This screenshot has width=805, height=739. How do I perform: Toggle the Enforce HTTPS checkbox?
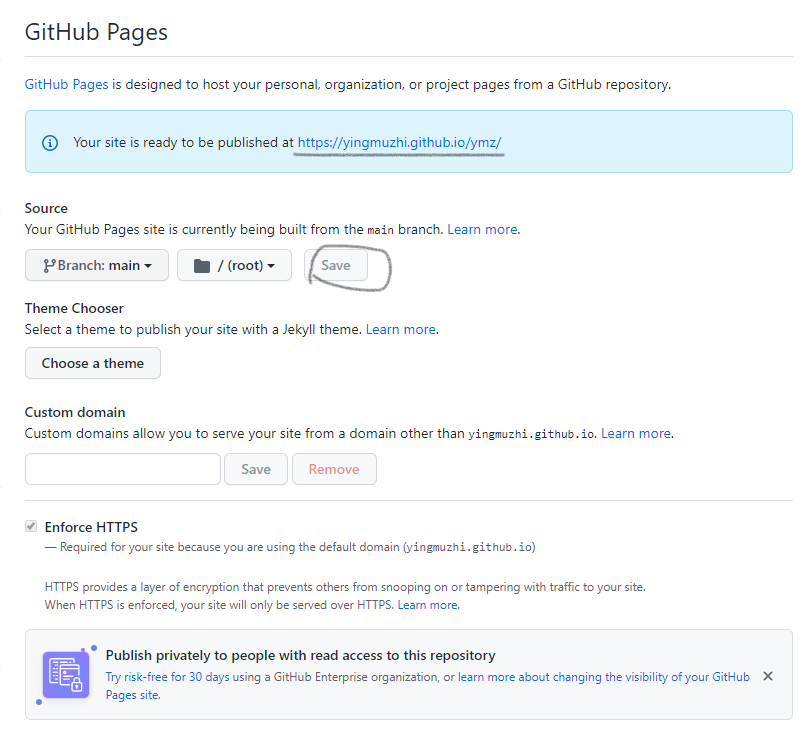(31, 526)
